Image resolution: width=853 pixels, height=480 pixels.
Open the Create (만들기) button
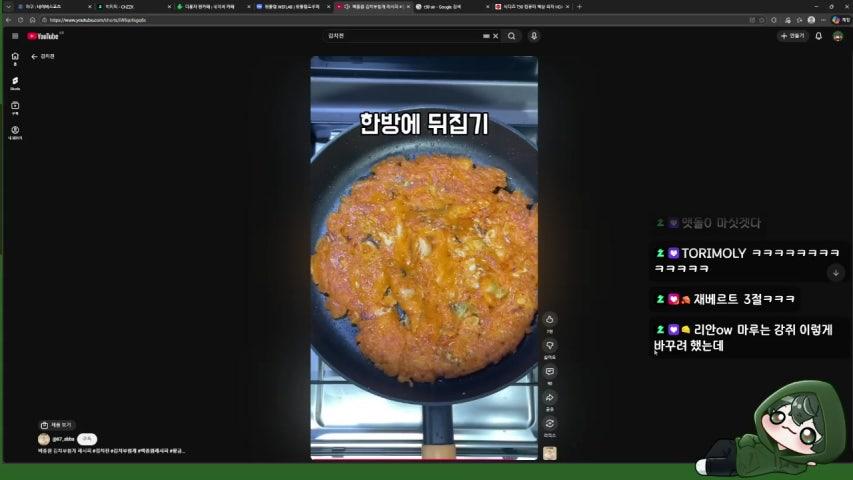[x=793, y=36]
